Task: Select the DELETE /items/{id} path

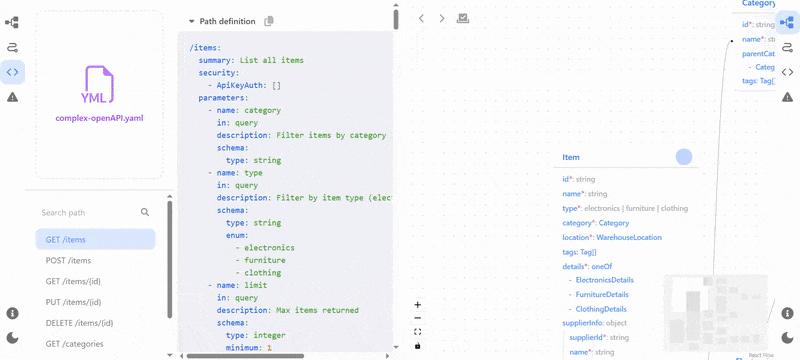Action: (95, 323)
